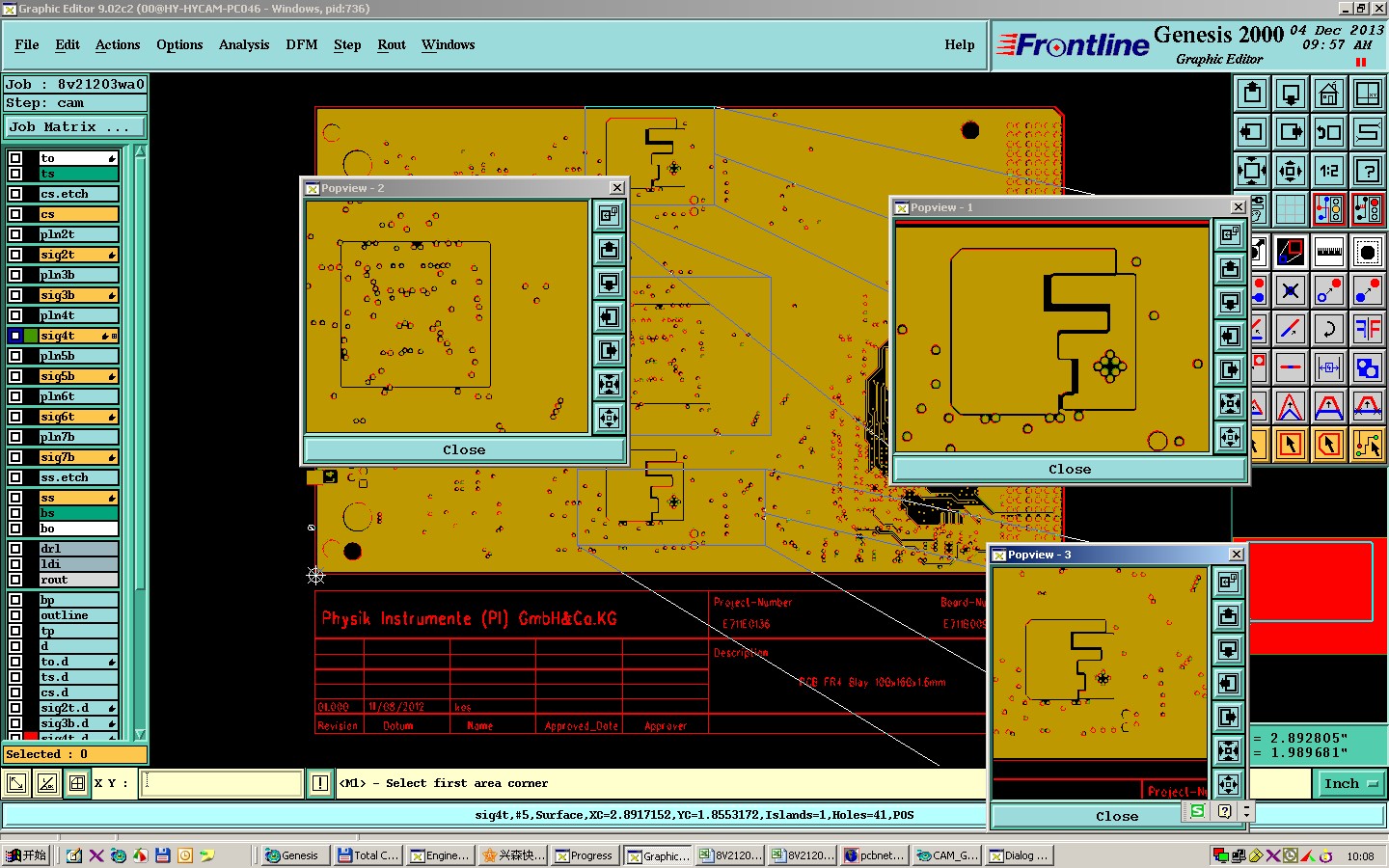Click the zoom home house icon
Viewport: 1389px width, 868px height.
click(x=1329, y=94)
